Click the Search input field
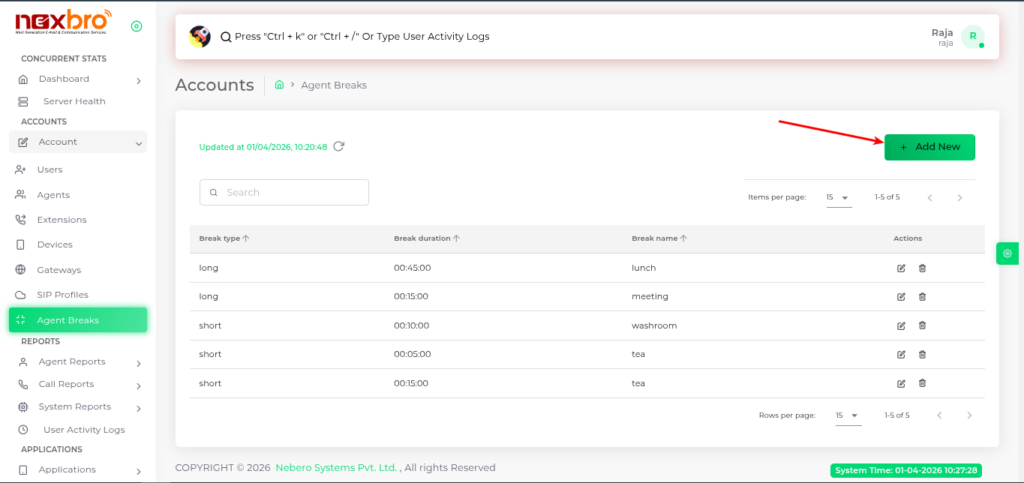Image resolution: width=1024 pixels, height=483 pixels. pos(284,192)
